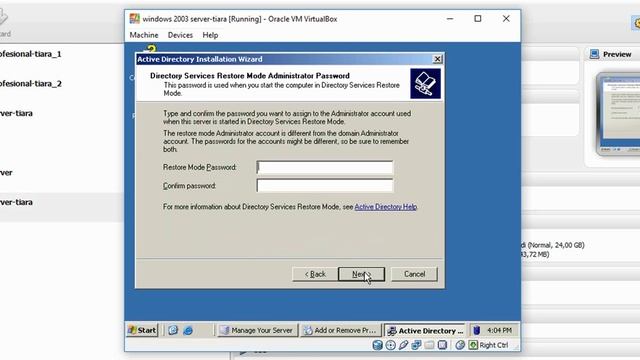Launch Internet Explorer from quick launch
This screenshot has width=640, height=360.
pos(188,330)
